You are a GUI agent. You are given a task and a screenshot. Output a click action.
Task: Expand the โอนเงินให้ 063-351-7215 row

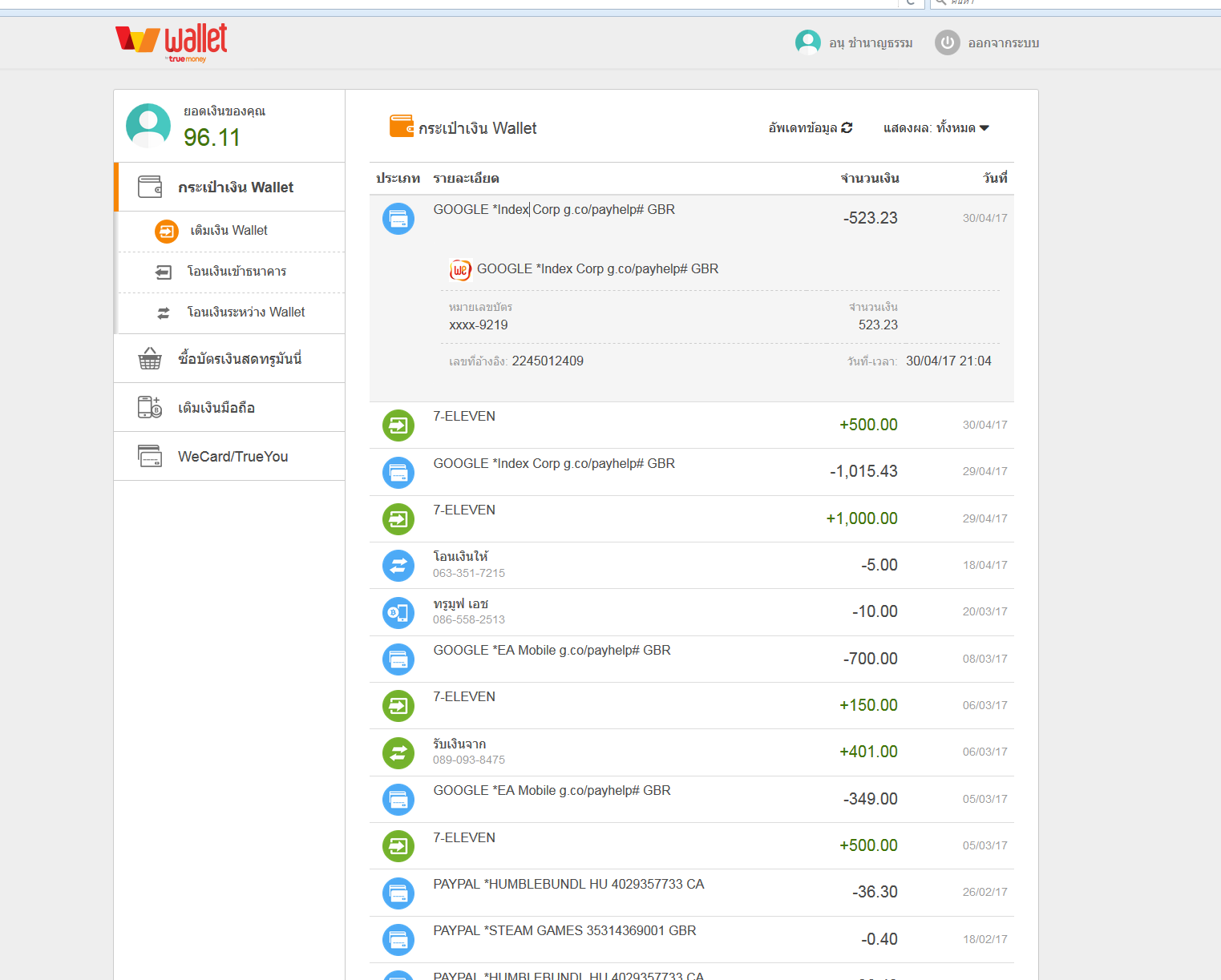(x=692, y=566)
